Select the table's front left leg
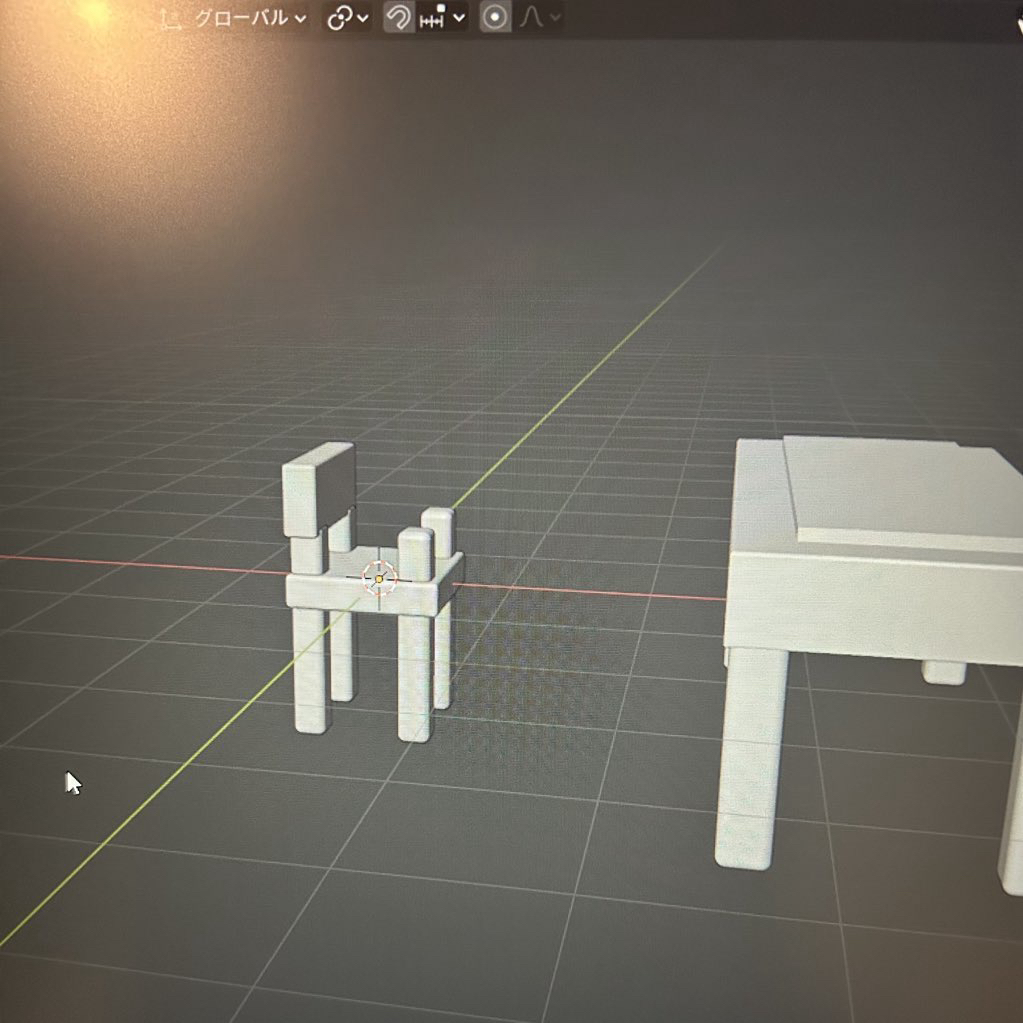This screenshot has width=1023, height=1023. pos(749,760)
